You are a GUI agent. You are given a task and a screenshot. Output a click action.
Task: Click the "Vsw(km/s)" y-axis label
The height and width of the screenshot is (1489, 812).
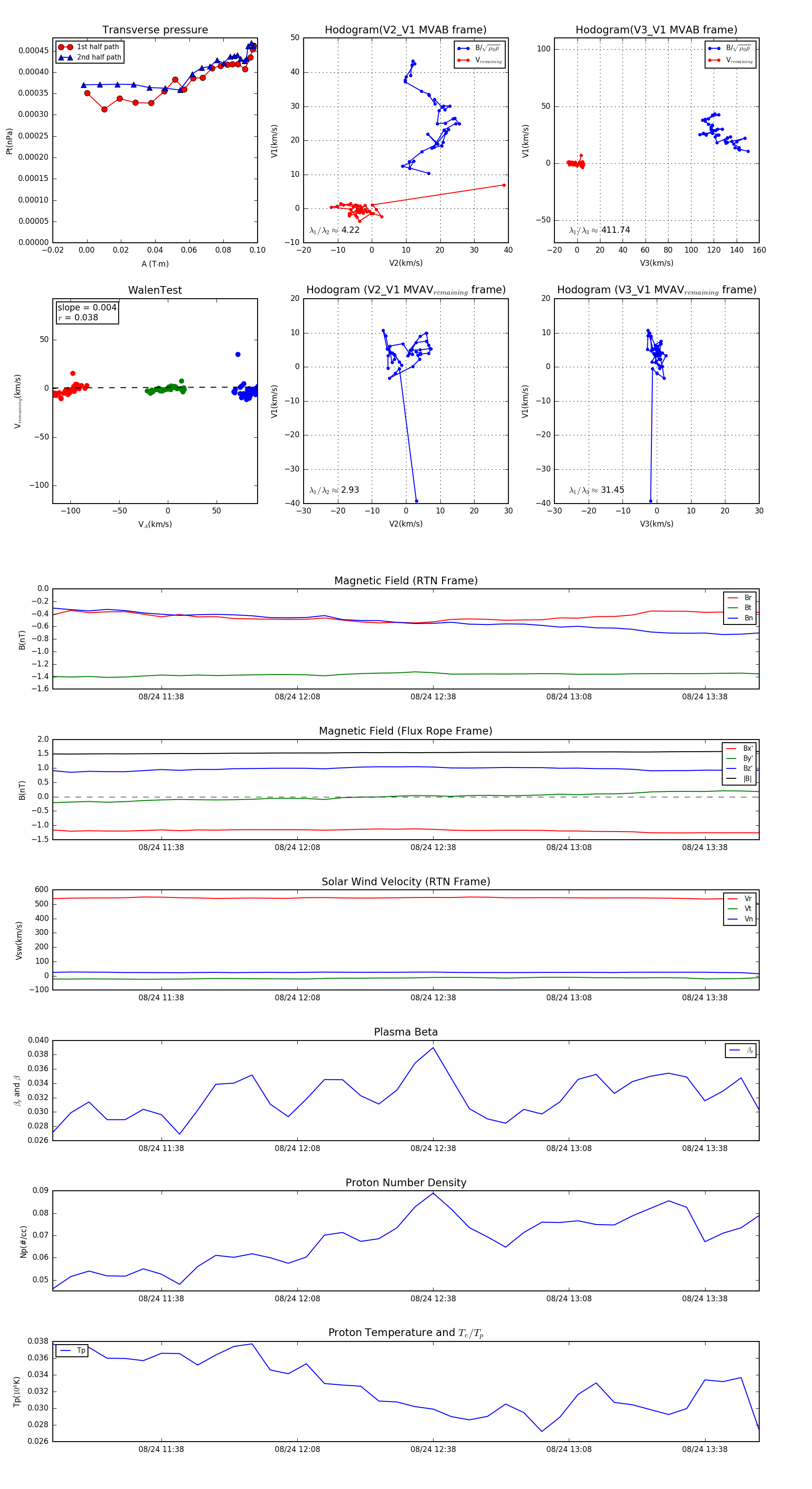click(x=19, y=940)
